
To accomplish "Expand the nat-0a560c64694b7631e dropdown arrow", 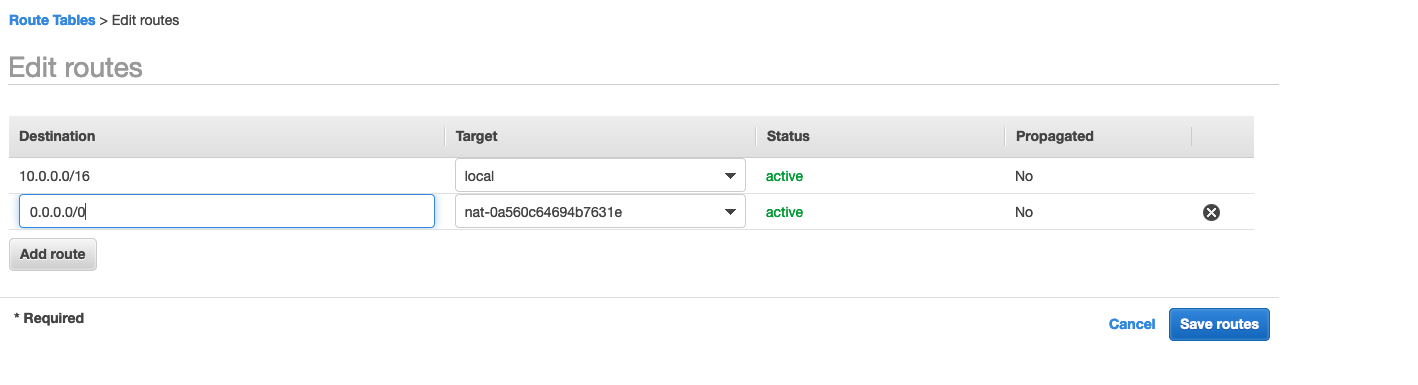I will coord(730,212).
